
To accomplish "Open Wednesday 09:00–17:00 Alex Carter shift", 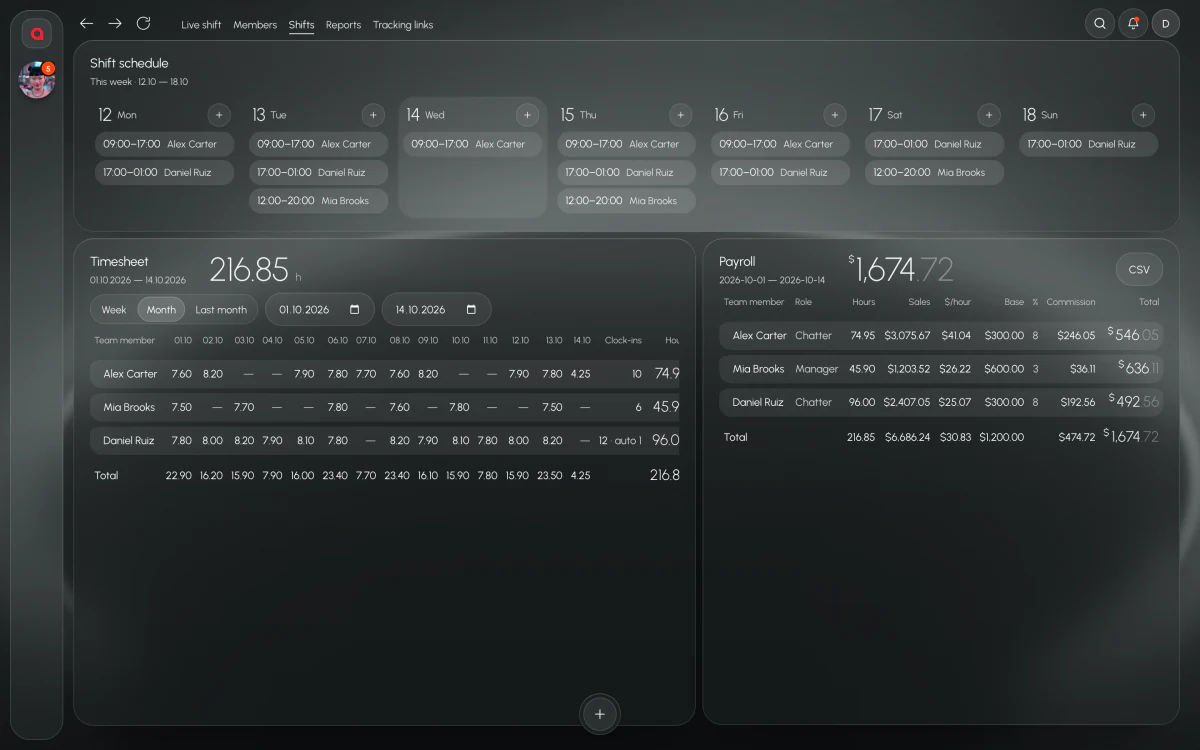I will point(472,144).
